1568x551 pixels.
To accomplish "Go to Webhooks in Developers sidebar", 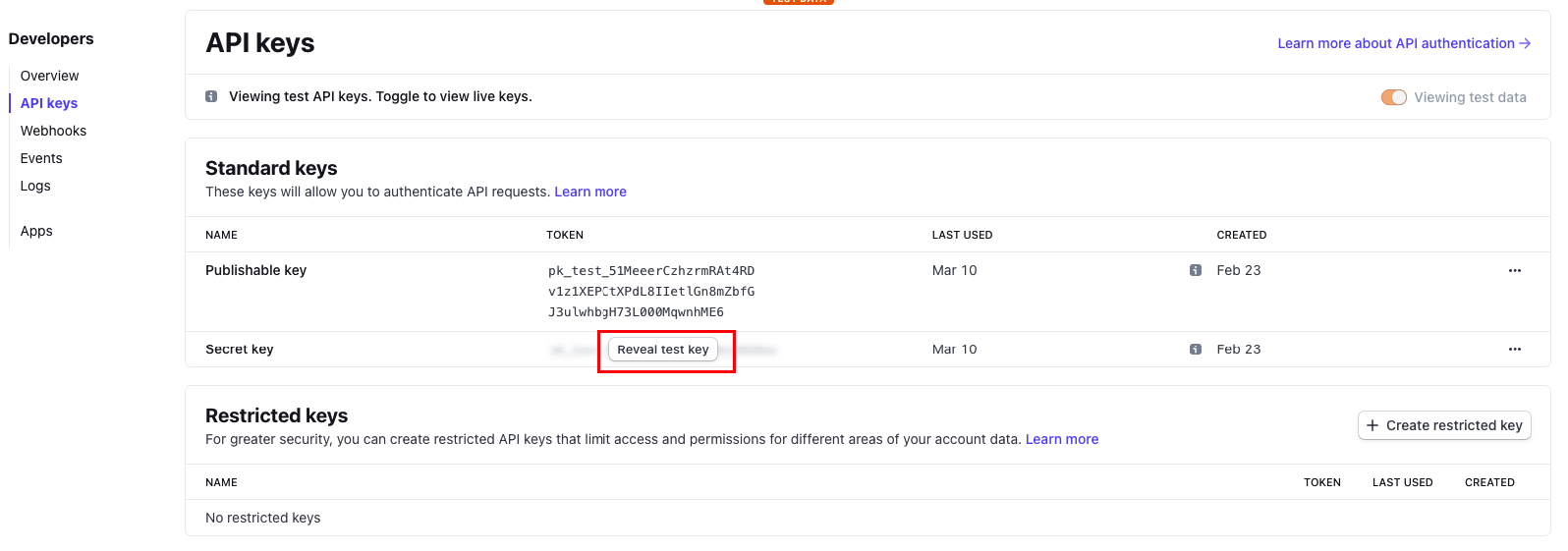I will coord(53,131).
